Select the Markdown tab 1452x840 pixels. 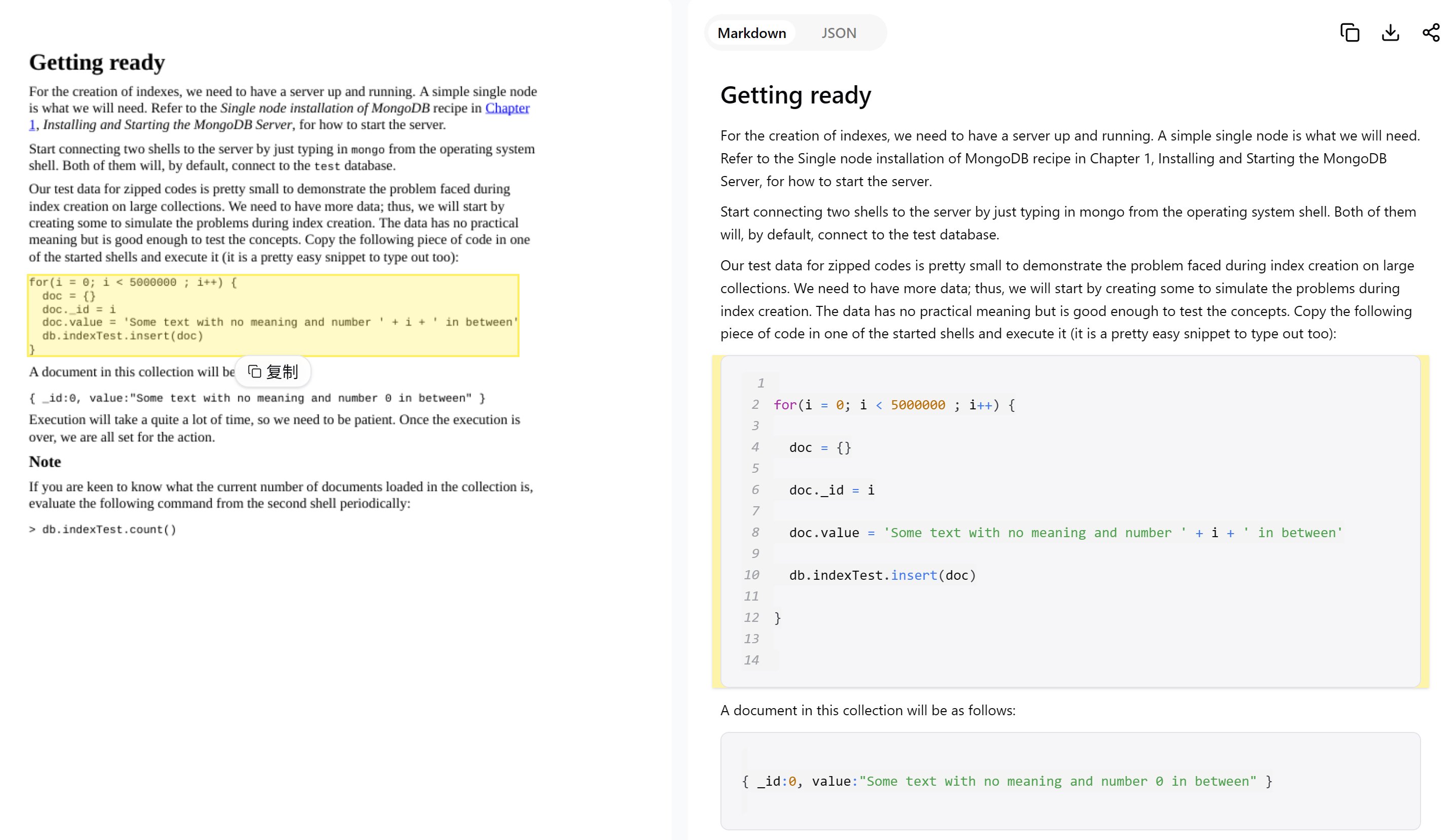coord(751,33)
